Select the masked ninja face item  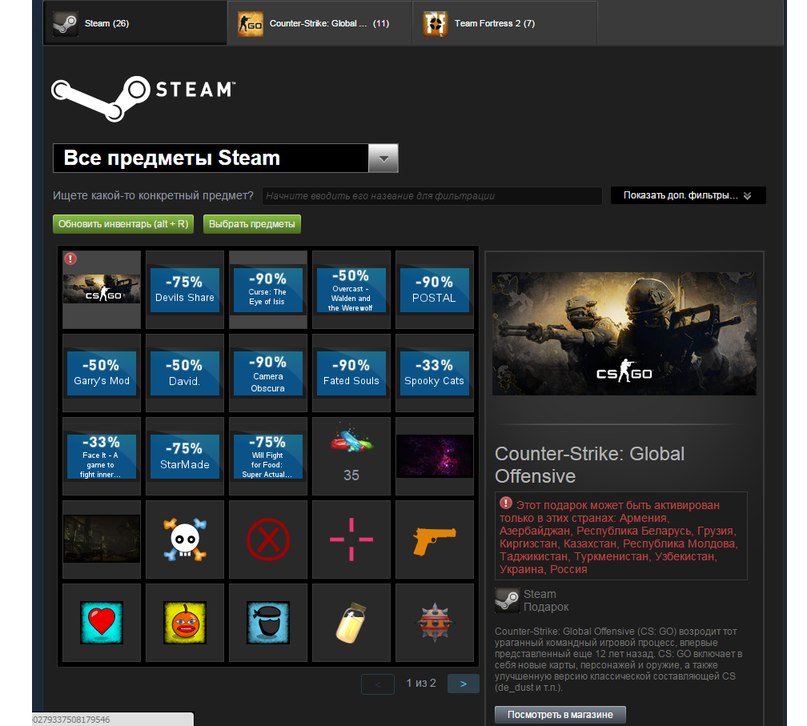click(268, 623)
